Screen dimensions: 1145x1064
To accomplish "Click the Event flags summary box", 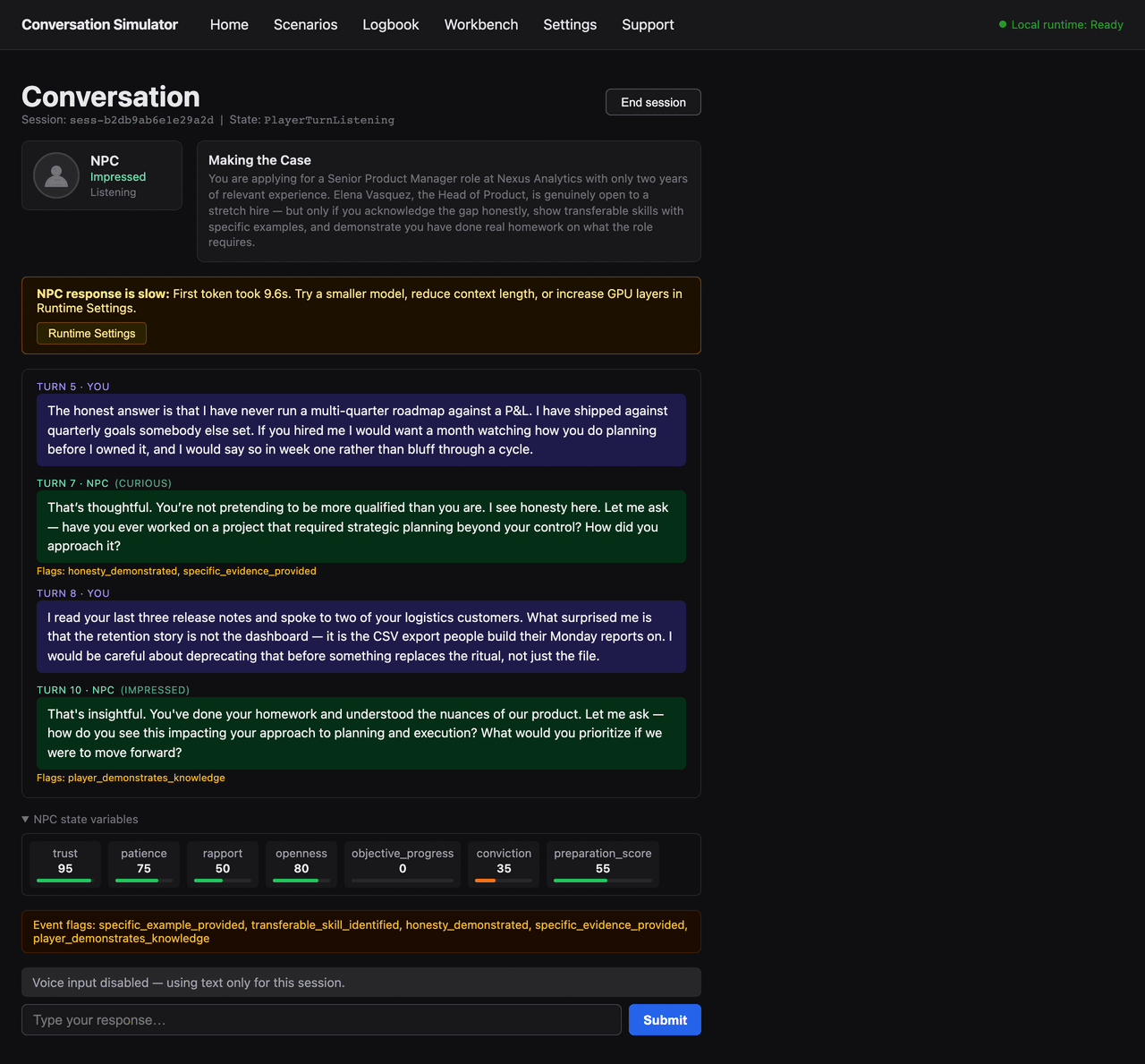I will (x=361, y=932).
